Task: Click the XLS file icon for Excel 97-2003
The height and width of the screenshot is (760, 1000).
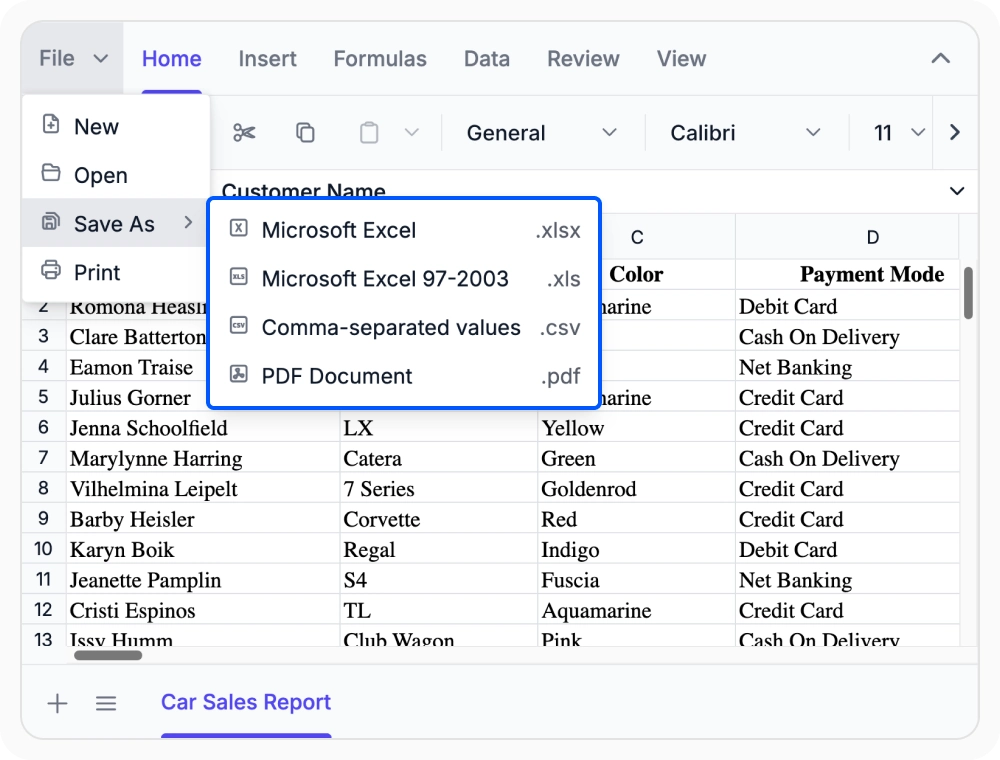Action: click(x=239, y=276)
